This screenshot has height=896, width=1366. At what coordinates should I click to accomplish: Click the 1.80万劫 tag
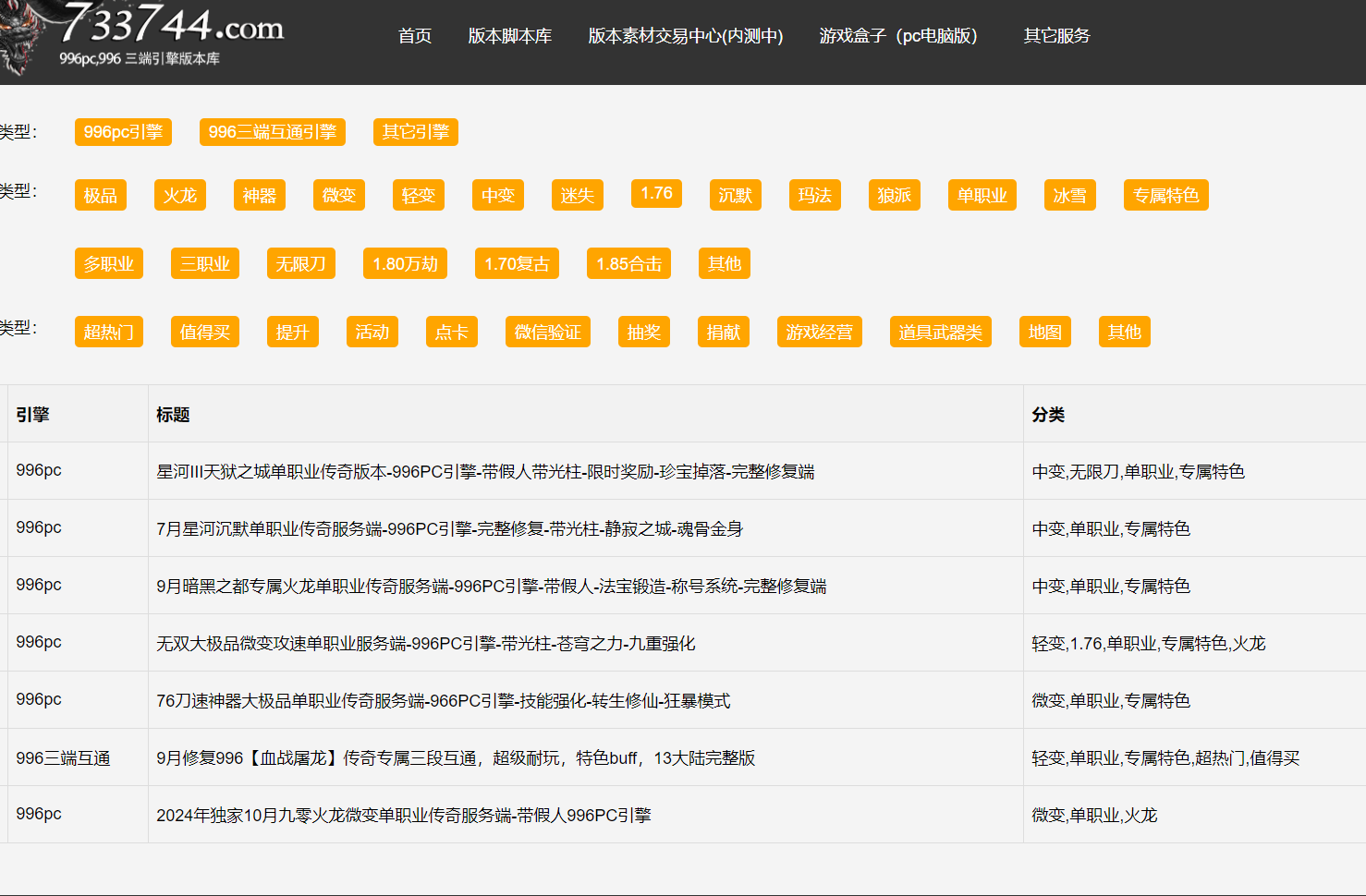[x=406, y=263]
